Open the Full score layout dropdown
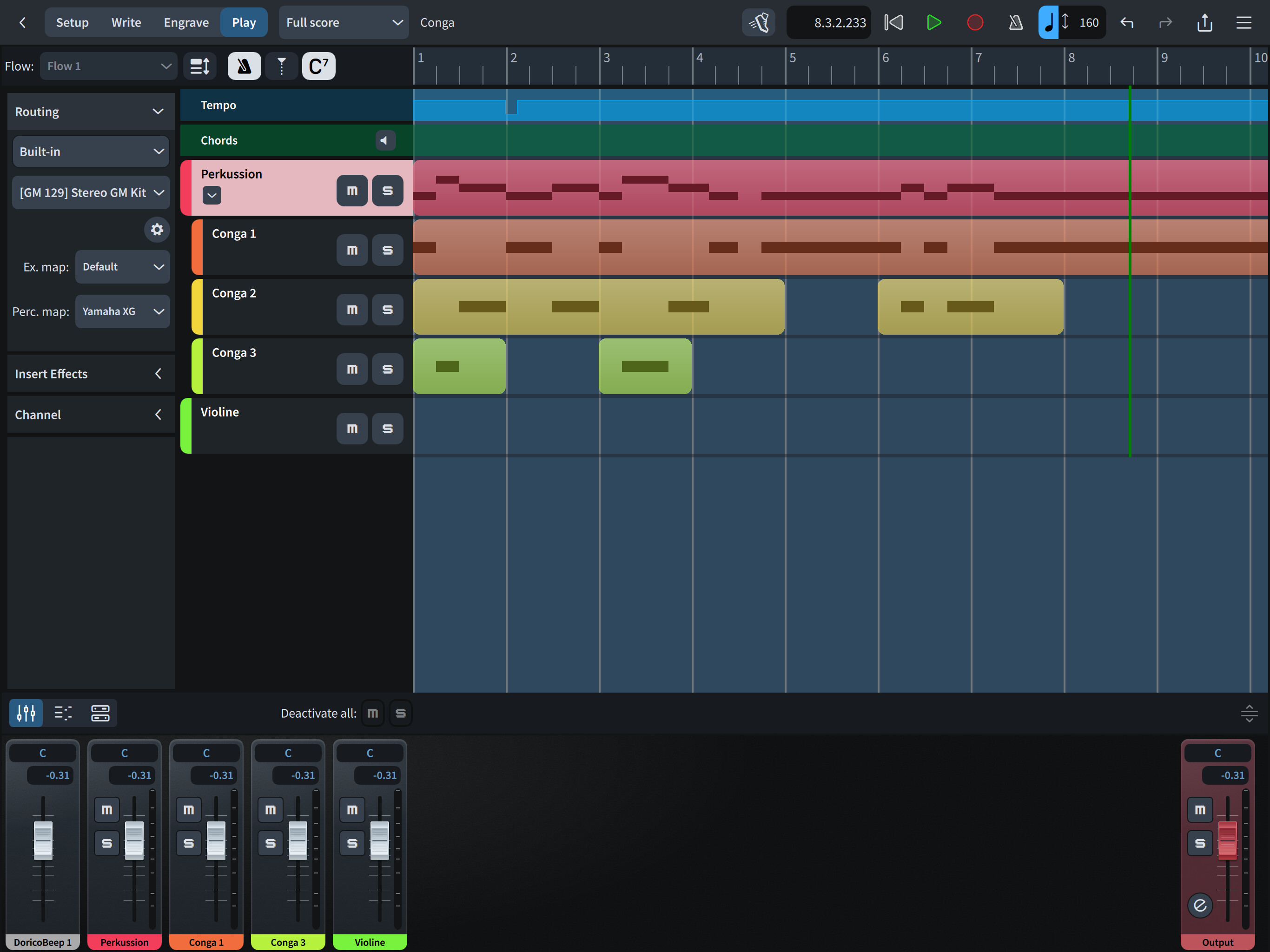The height and width of the screenshot is (952, 1270). pyautogui.click(x=344, y=22)
